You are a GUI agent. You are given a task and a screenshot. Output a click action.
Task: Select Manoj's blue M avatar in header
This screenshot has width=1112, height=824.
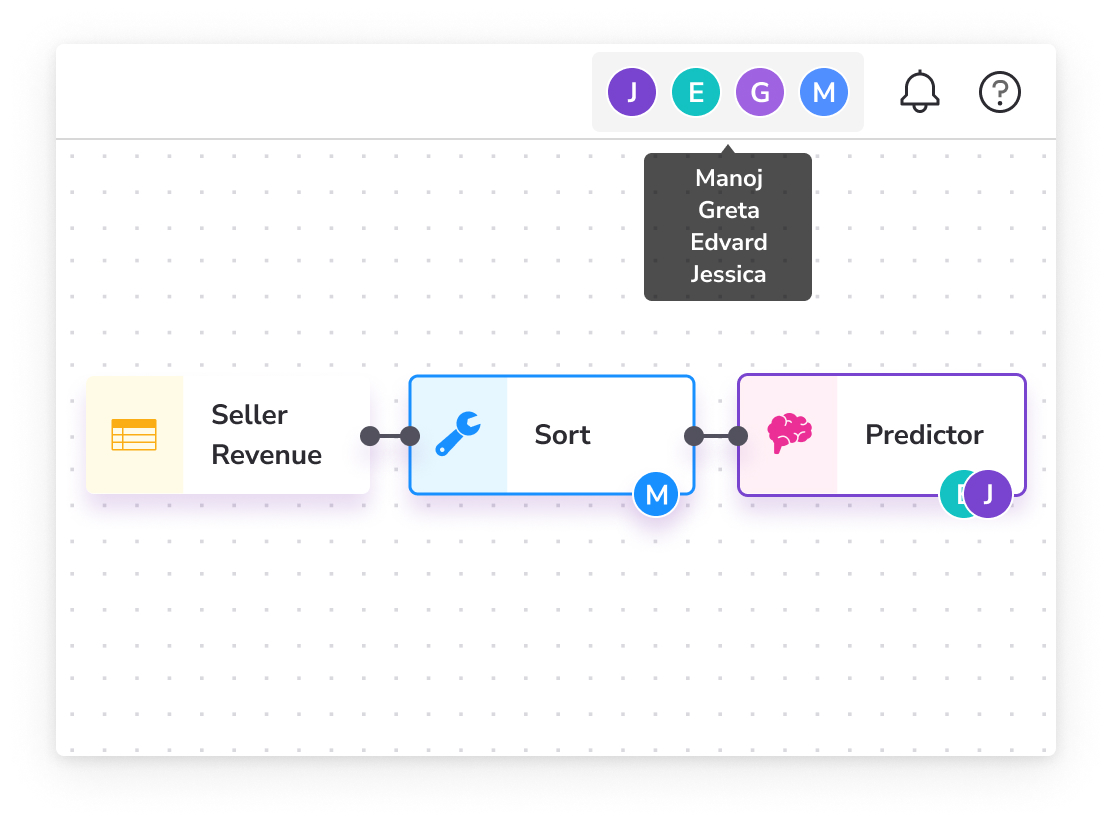click(x=823, y=92)
